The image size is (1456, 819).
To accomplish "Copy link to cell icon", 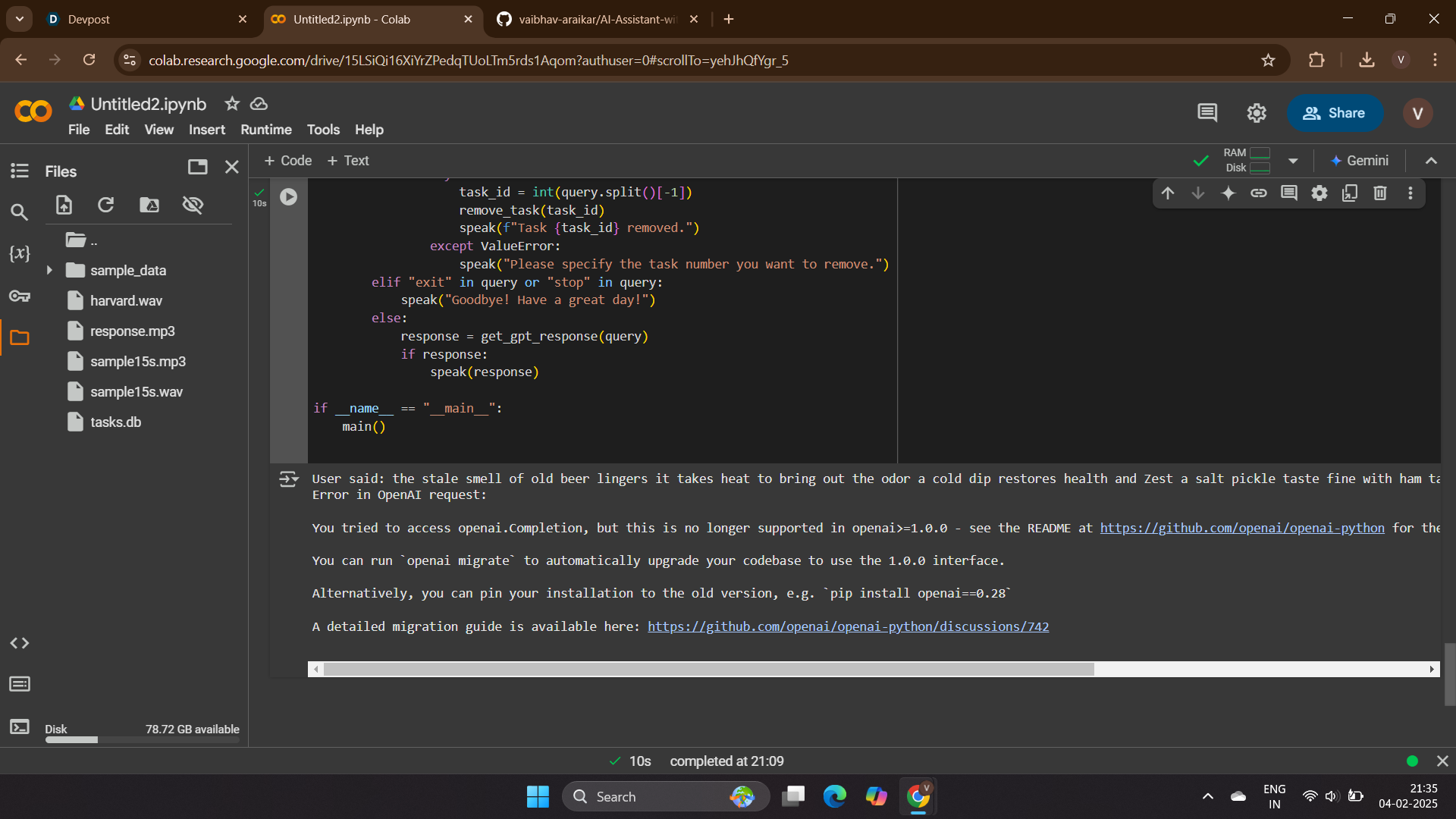I will (1259, 193).
